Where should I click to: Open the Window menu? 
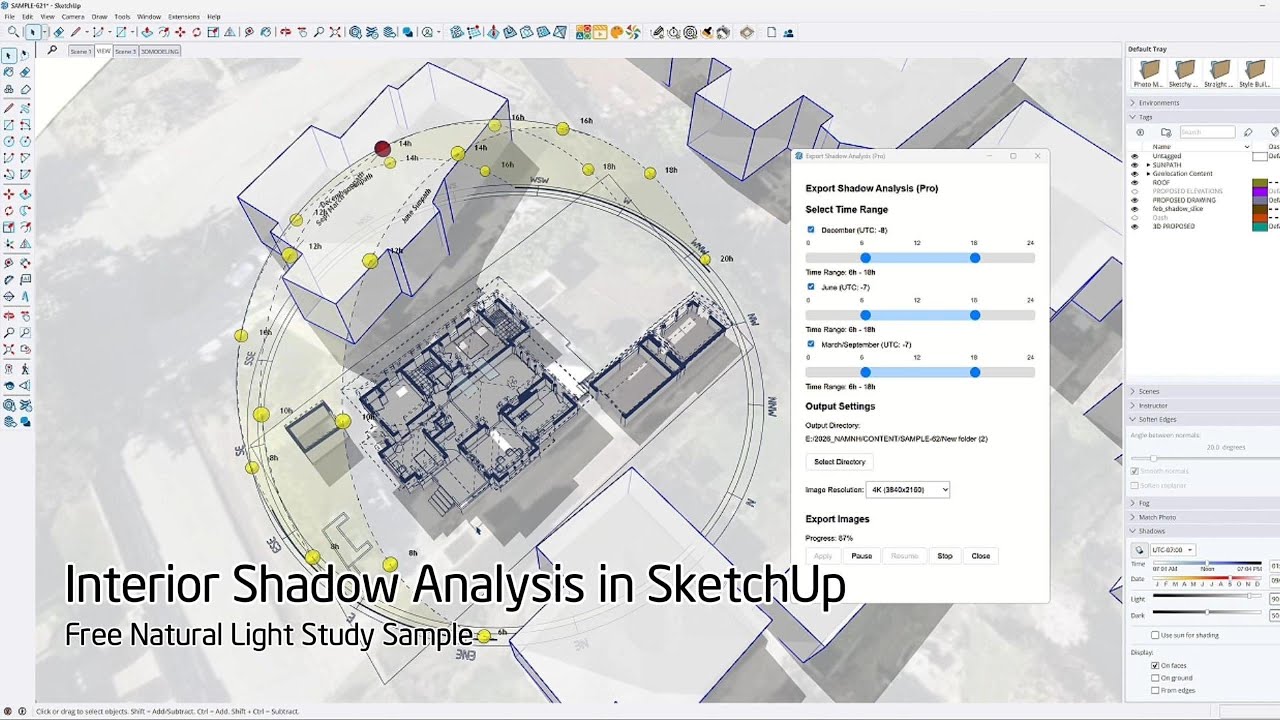(149, 17)
